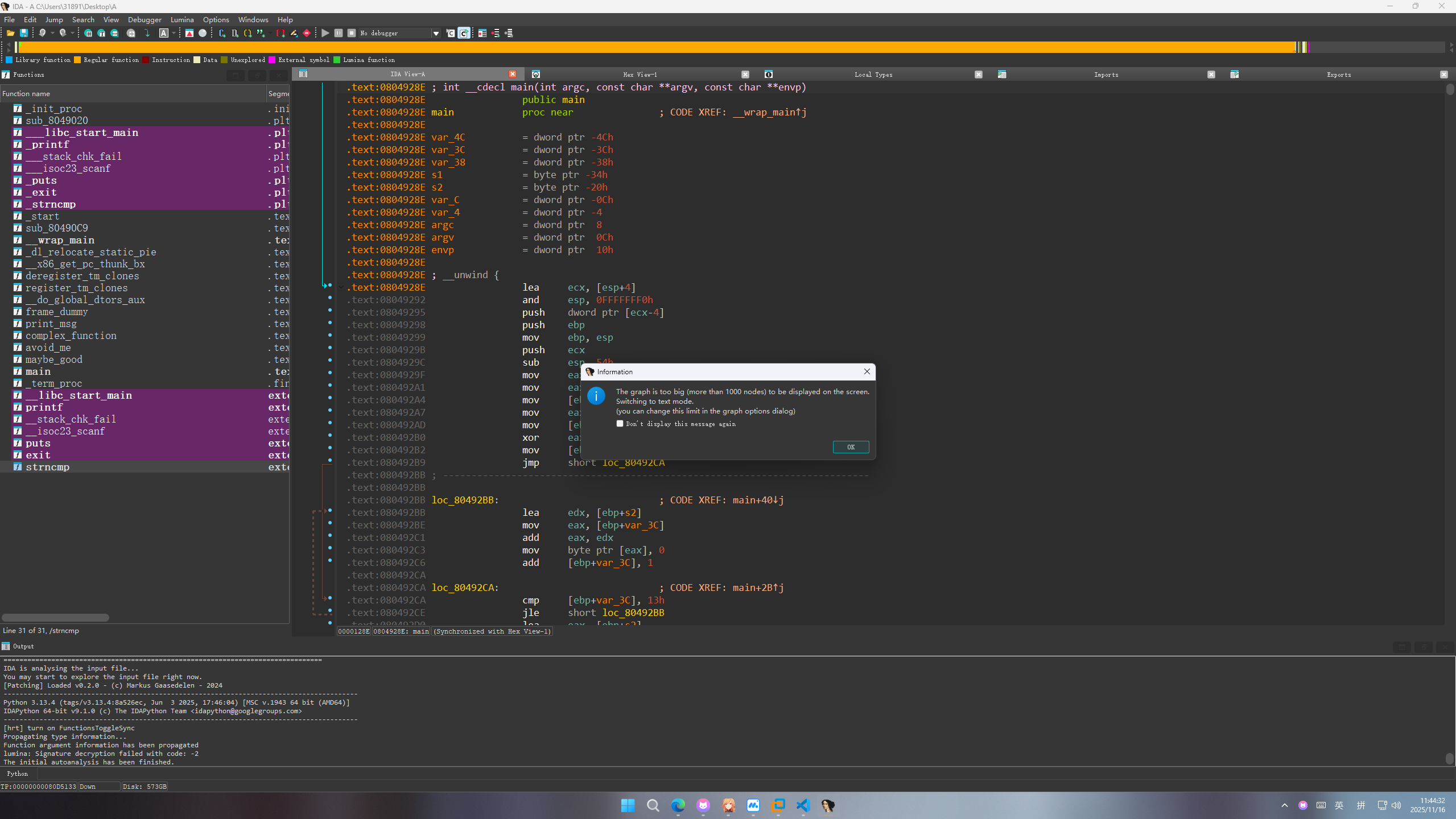Viewport: 1456px width, 819px height.
Task: Click the Save database icon
Action: point(24,33)
